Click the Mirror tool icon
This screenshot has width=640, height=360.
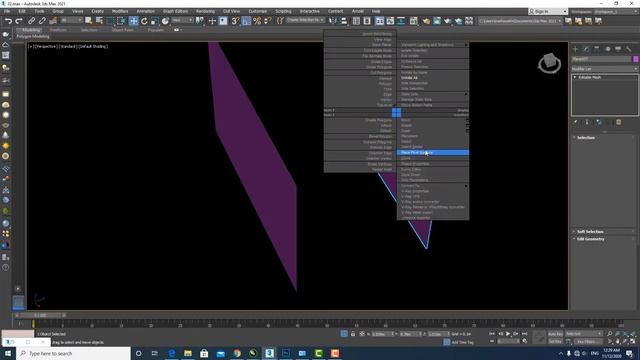[x=333, y=21]
